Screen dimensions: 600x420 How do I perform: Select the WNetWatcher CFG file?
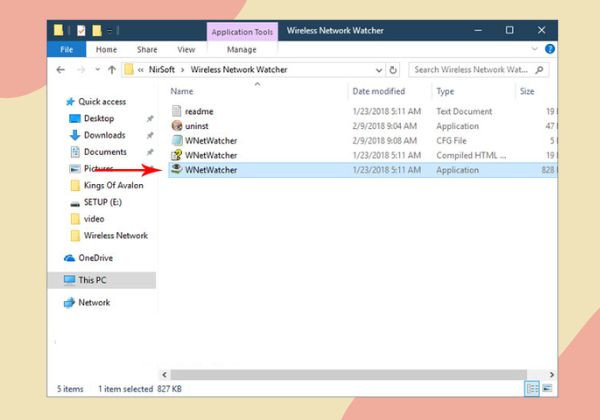pos(362,140)
